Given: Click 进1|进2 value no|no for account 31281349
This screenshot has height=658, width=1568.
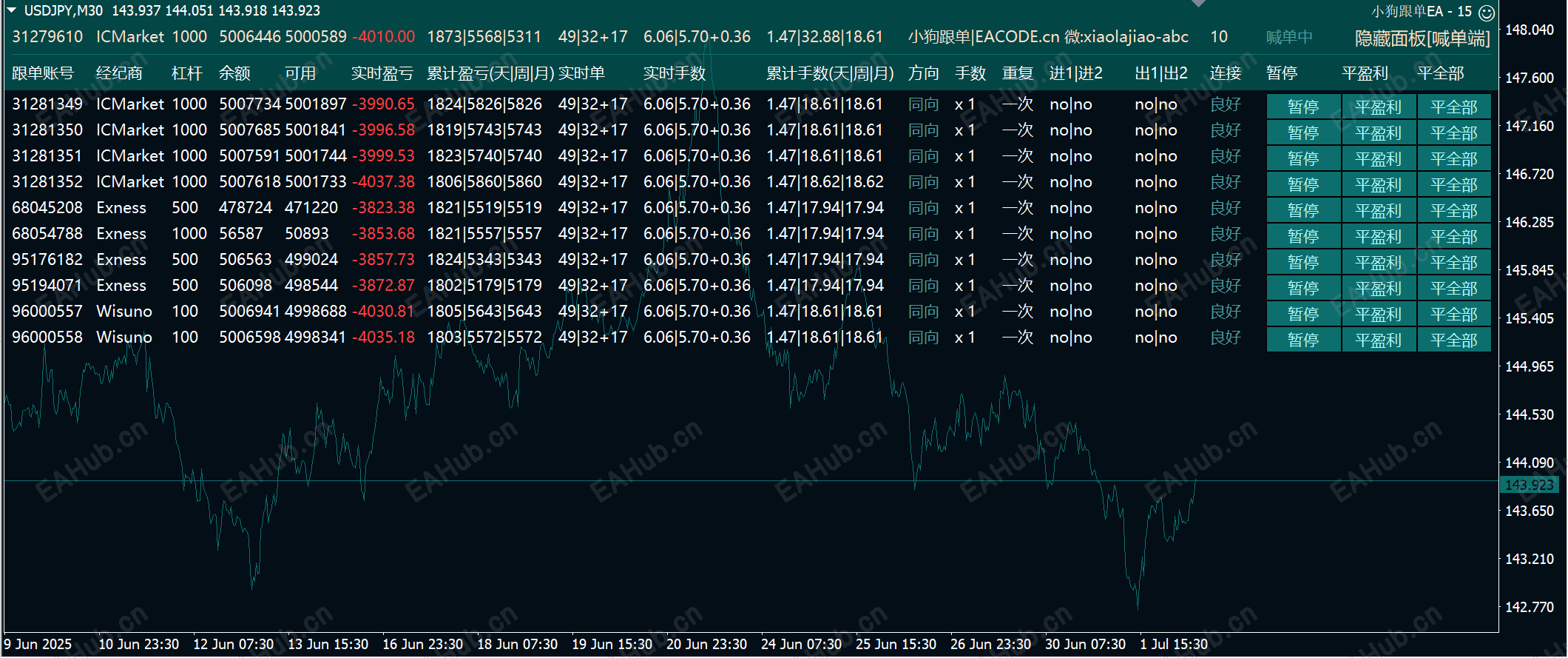Looking at the screenshot, I should point(1071,104).
